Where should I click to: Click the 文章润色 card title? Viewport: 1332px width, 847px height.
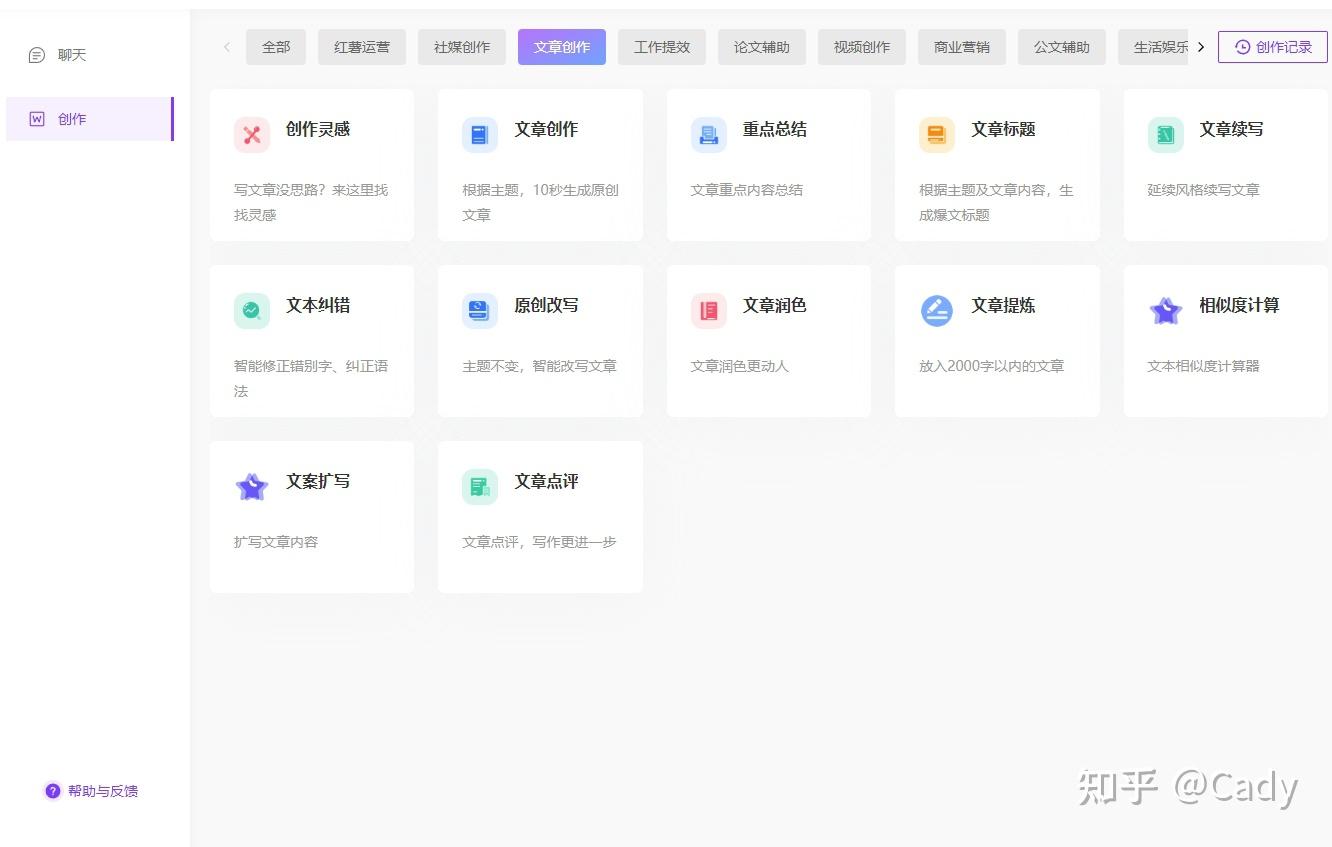(x=775, y=305)
